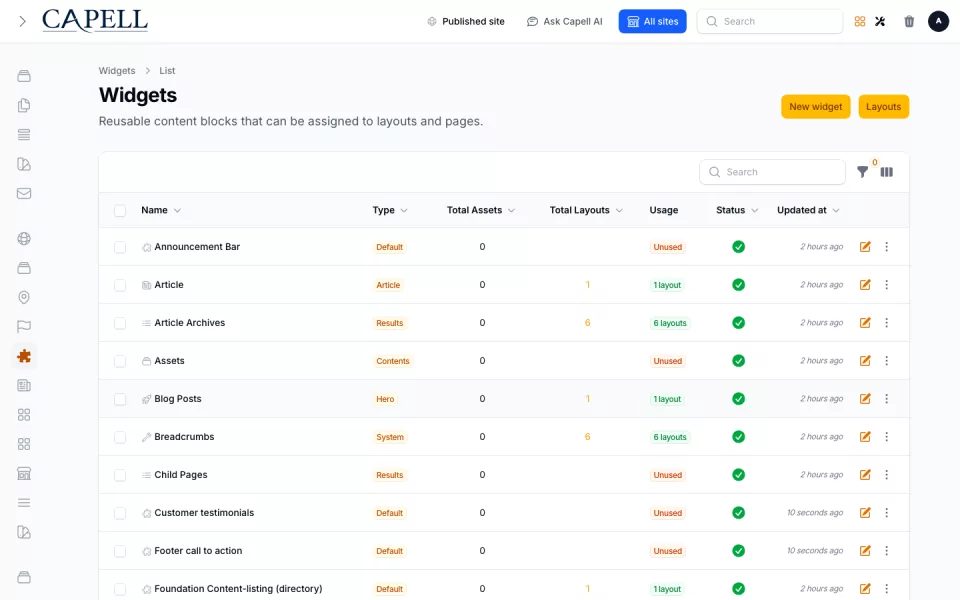The width and height of the screenshot is (960, 600).
Task: Expand the sidebar with the top-left chevron
Action: [x=23, y=21]
